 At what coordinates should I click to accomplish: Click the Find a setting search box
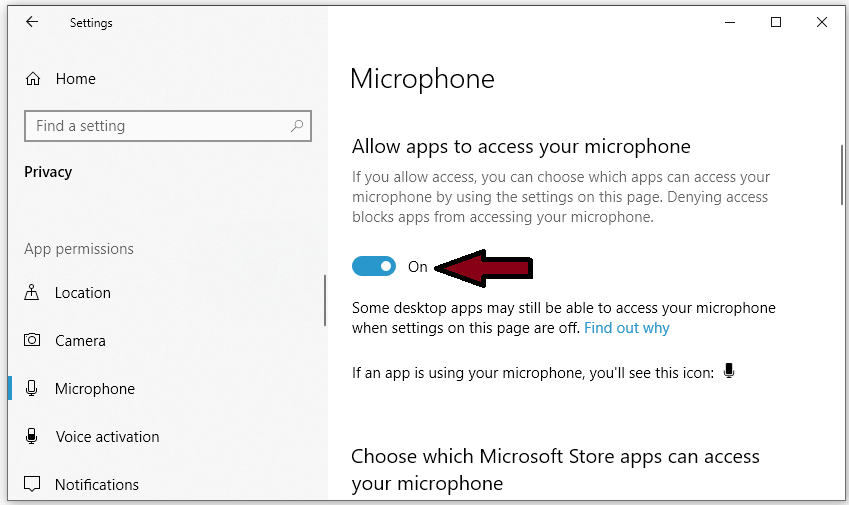tap(168, 126)
